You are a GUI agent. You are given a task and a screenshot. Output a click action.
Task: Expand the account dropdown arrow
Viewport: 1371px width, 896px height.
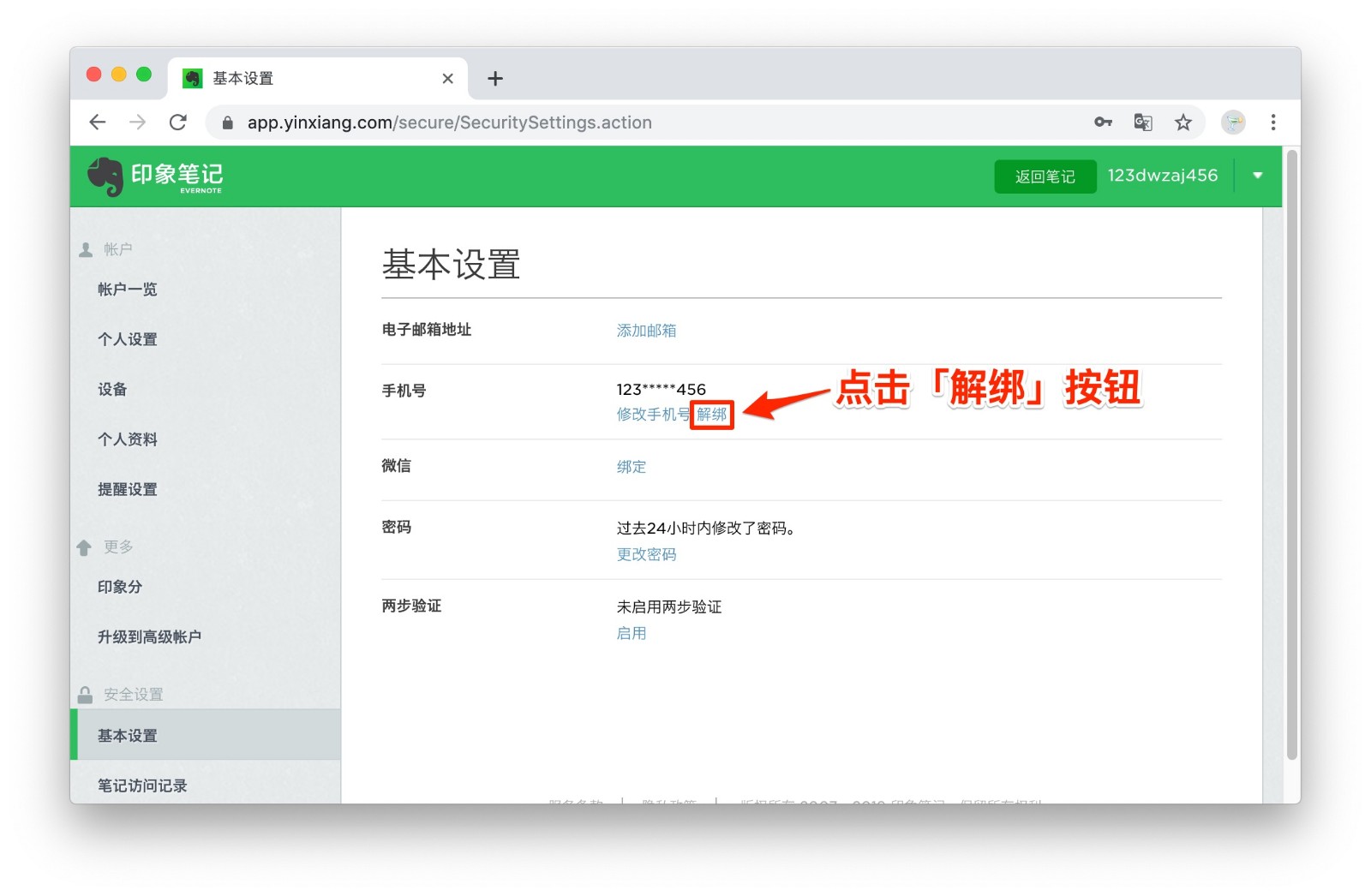pyautogui.click(x=1258, y=176)
